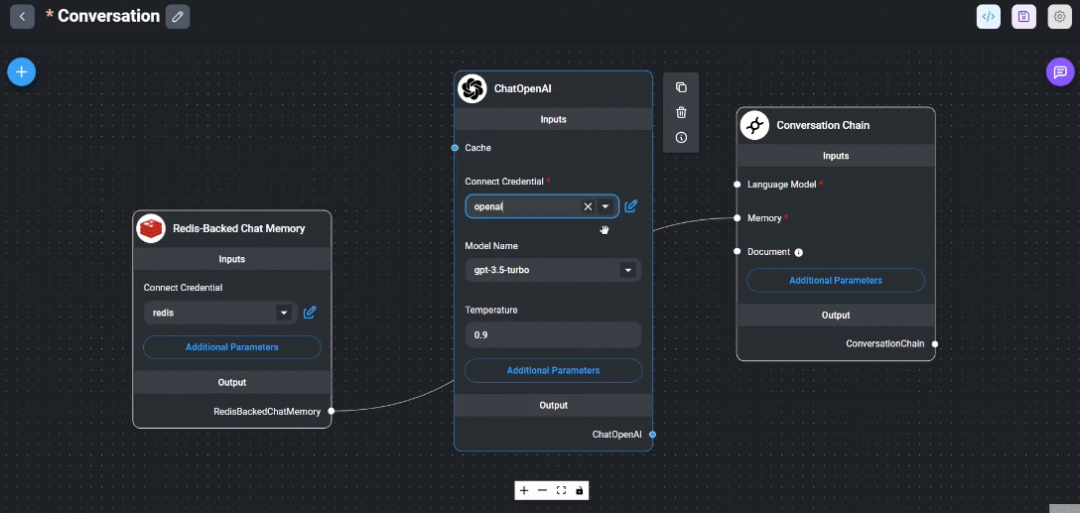Click the Document input connector
The image size is (1080, 513).
737,251
